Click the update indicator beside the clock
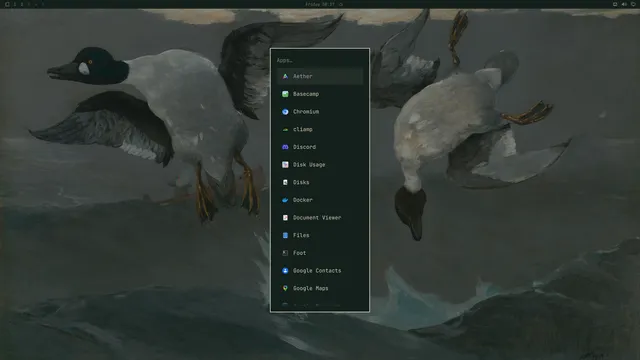This screenshot has height=360, width=640. pyautogui.click(x=341, y=4)
